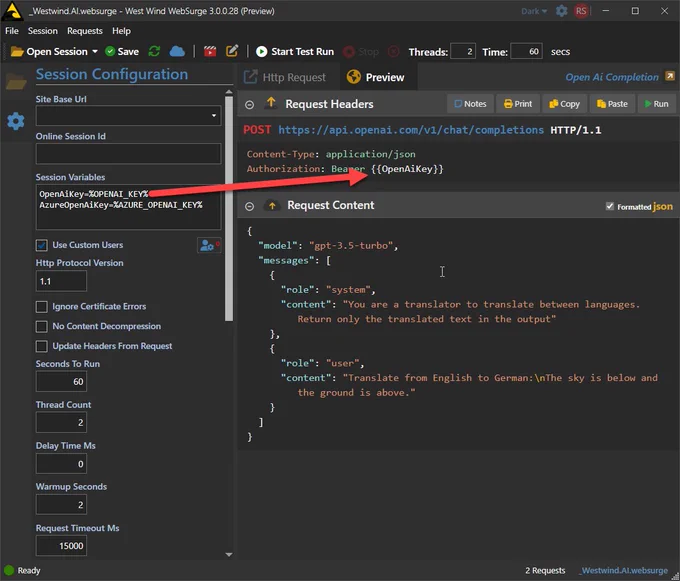
Task: Toggle the Formatted json checkbox
Action: [x=610, y=206]
